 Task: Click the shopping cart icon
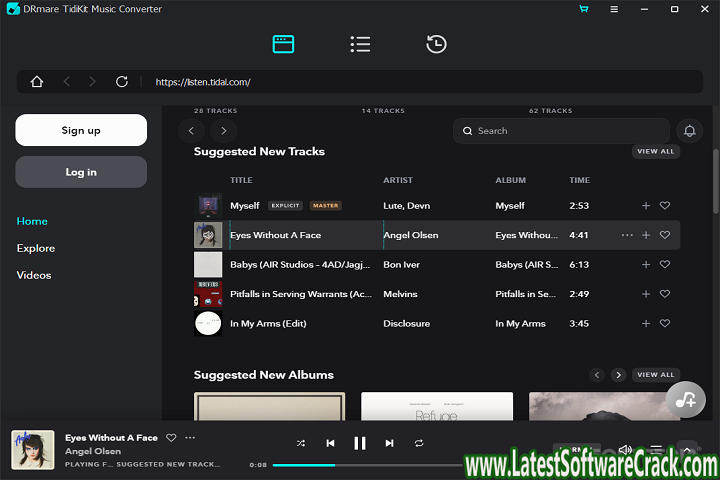coord(584,9)
